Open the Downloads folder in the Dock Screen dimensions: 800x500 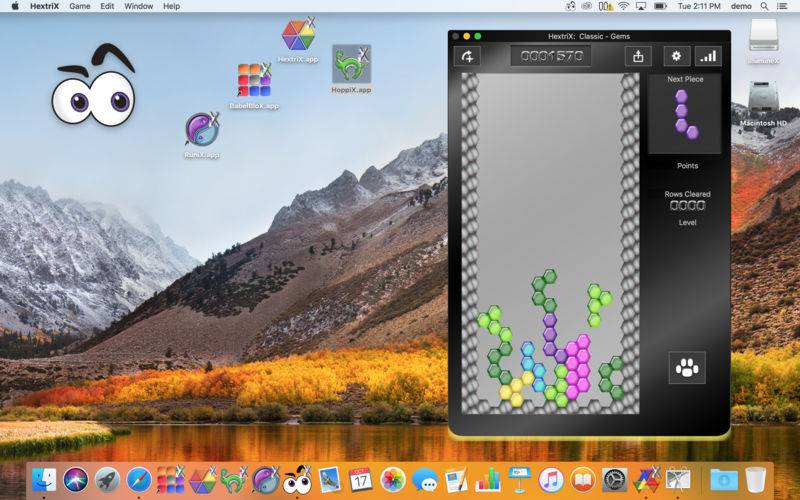(x=723, y=480)
